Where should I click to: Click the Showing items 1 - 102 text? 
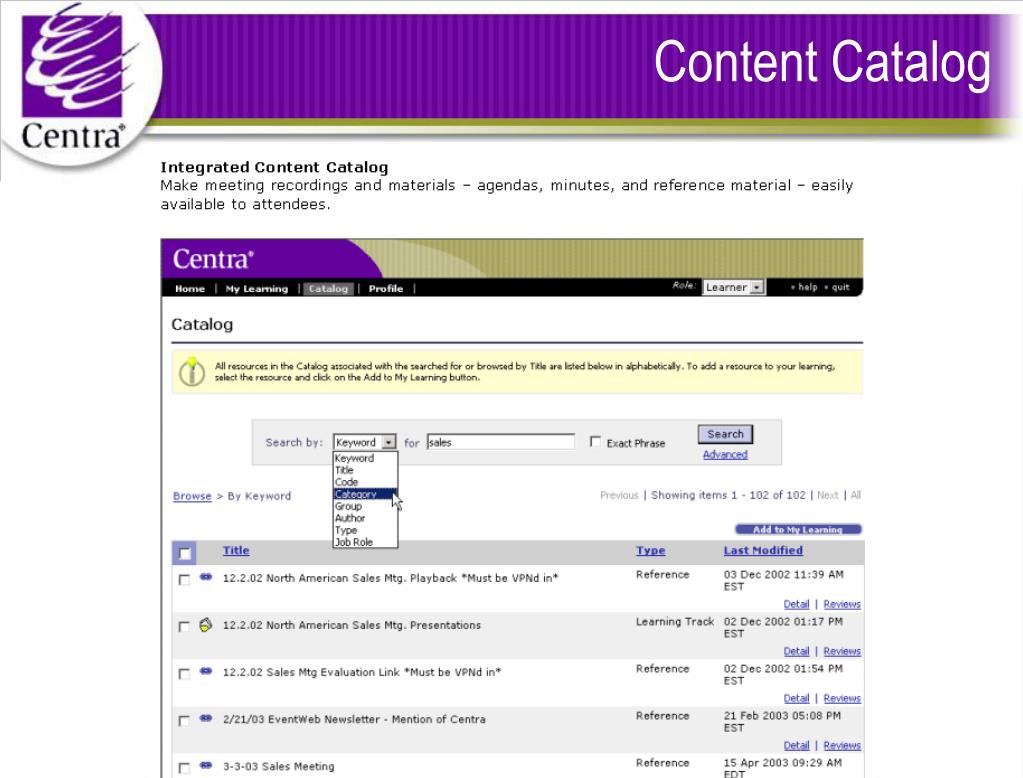pos(728,495)
